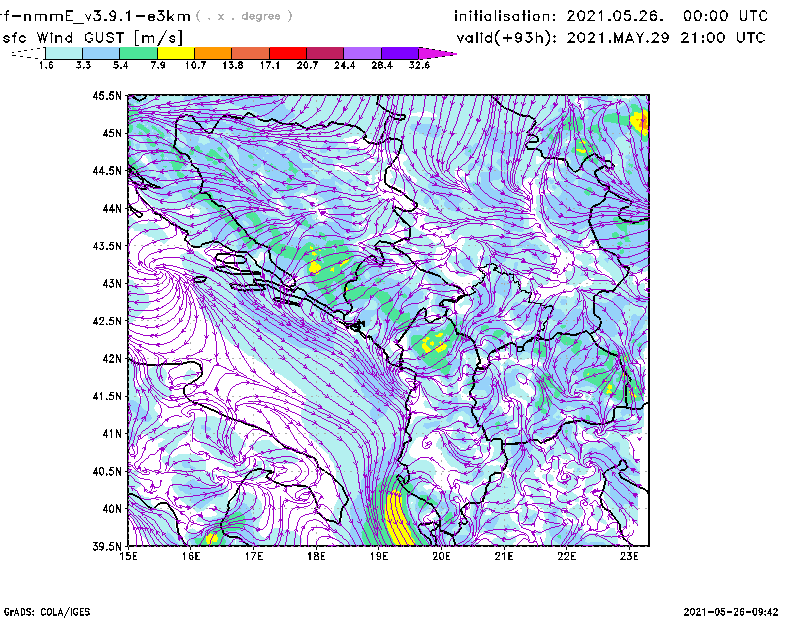The width and height of the screenshot is (800, 618).
Task: Click the legend value "20.7"
Action: coord(307,65)
